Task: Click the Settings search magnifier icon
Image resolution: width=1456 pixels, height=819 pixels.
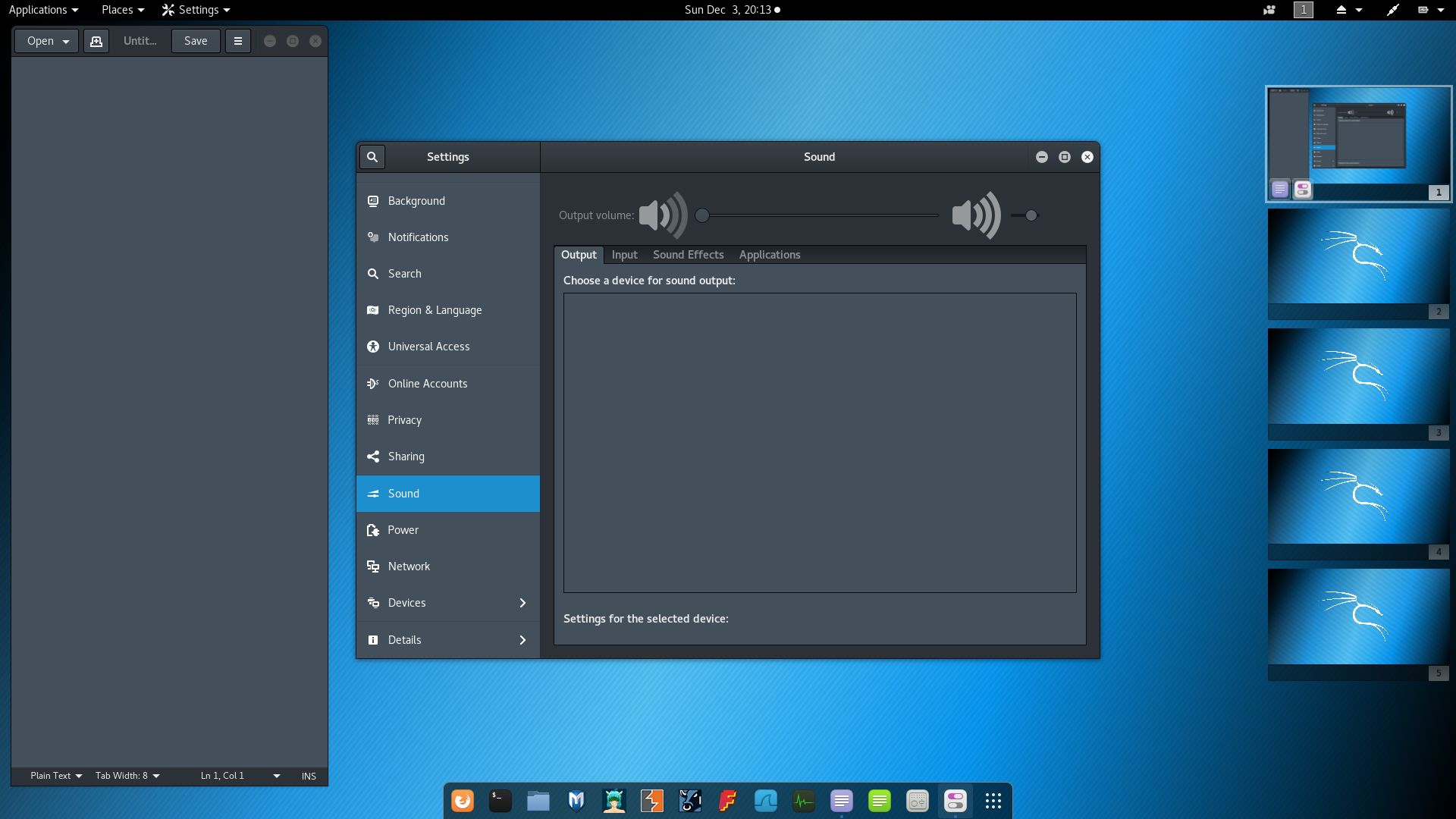Action: [372, 157]
